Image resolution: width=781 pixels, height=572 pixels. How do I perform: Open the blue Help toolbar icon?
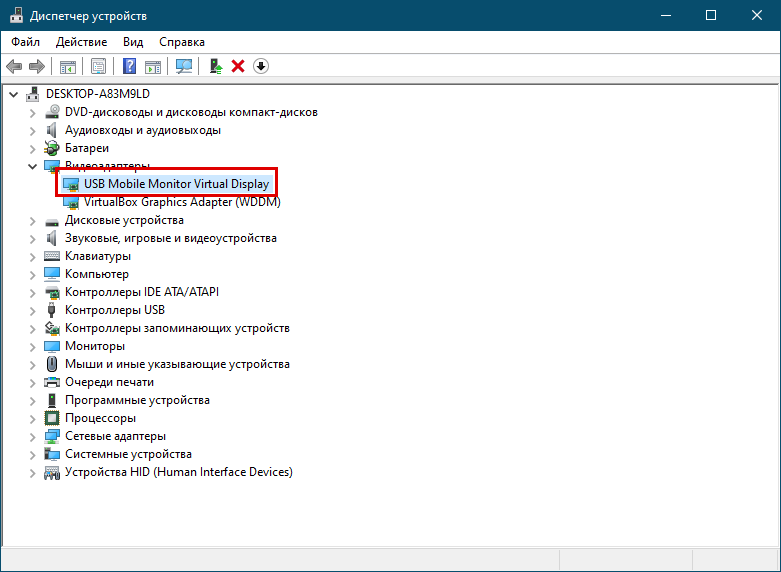[130, 66]
